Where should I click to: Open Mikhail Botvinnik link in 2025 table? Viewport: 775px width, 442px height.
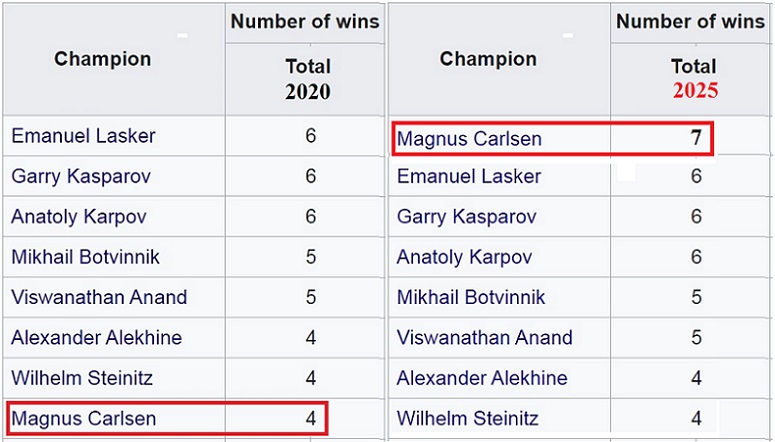pos(471,297)
